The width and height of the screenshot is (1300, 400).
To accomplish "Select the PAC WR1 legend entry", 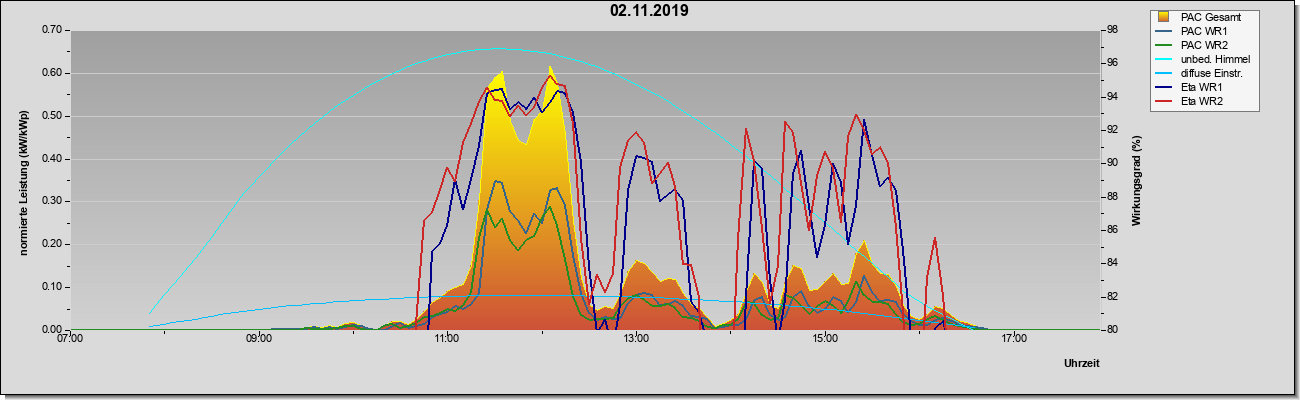I will pos(1205,31).
